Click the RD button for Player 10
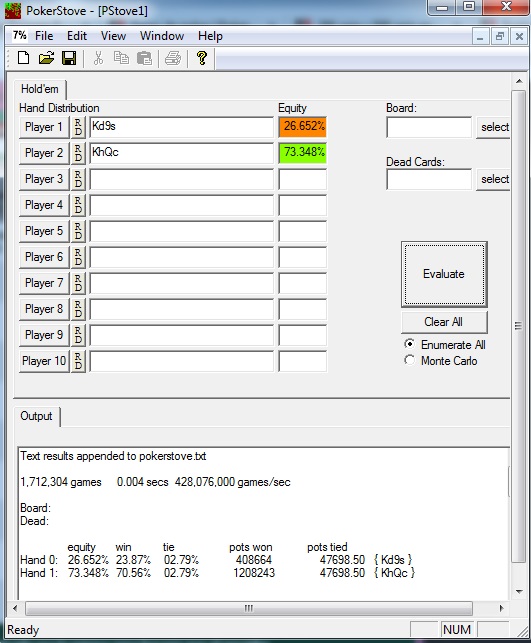The height and width of the screenshot is (643, 531). [x=78, y=361]
